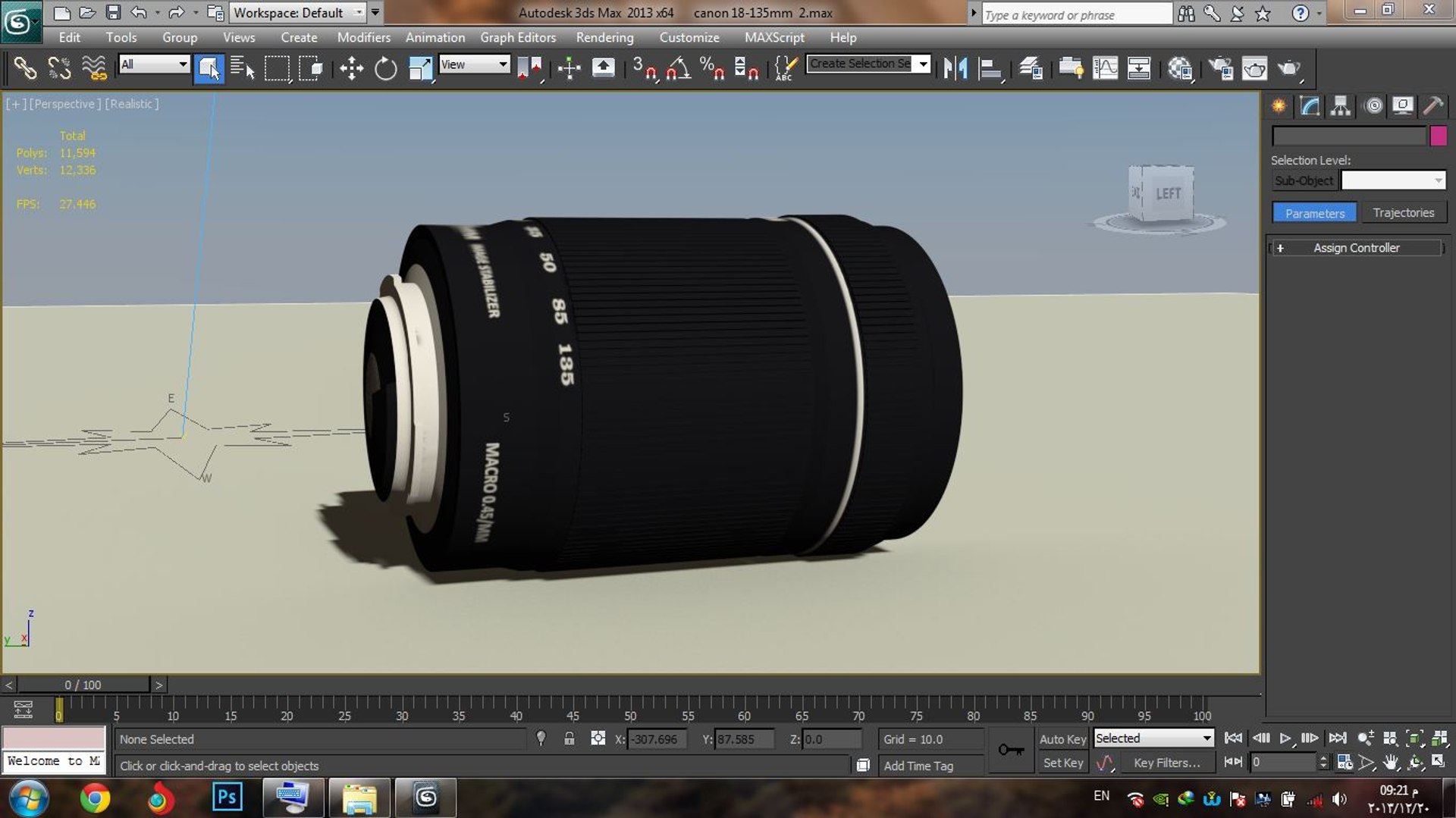
Task: Open the Modifiers menu
Action: point(363,37)
